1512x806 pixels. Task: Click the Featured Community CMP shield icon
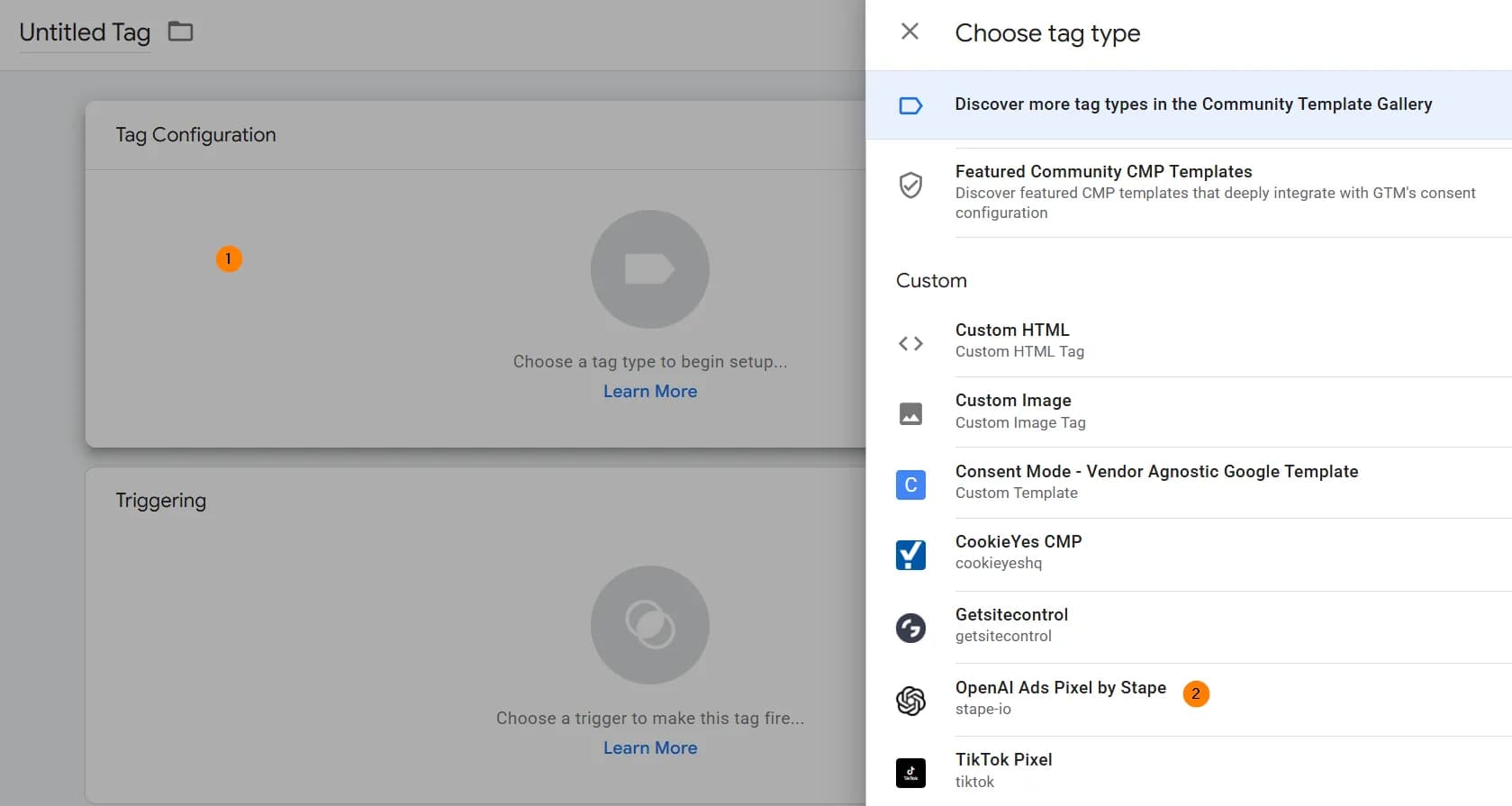point(910,186)
